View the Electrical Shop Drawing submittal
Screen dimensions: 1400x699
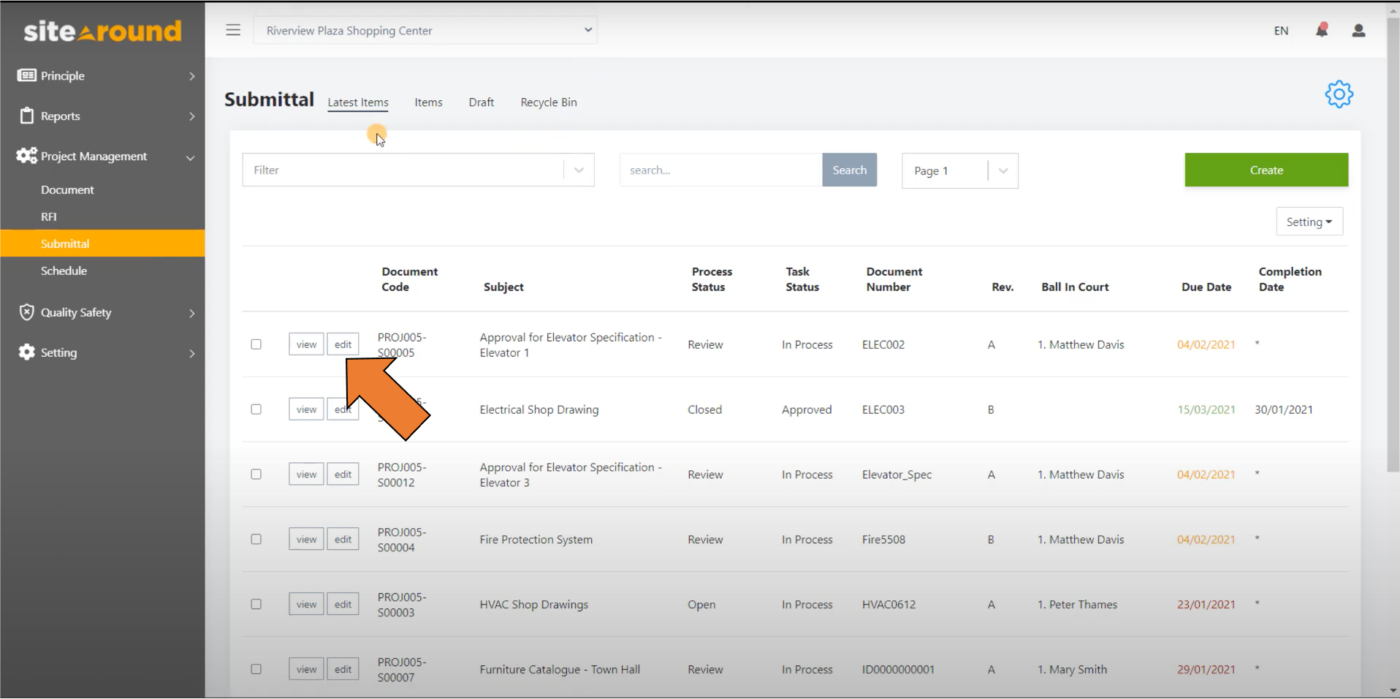[x=306, y=409]
